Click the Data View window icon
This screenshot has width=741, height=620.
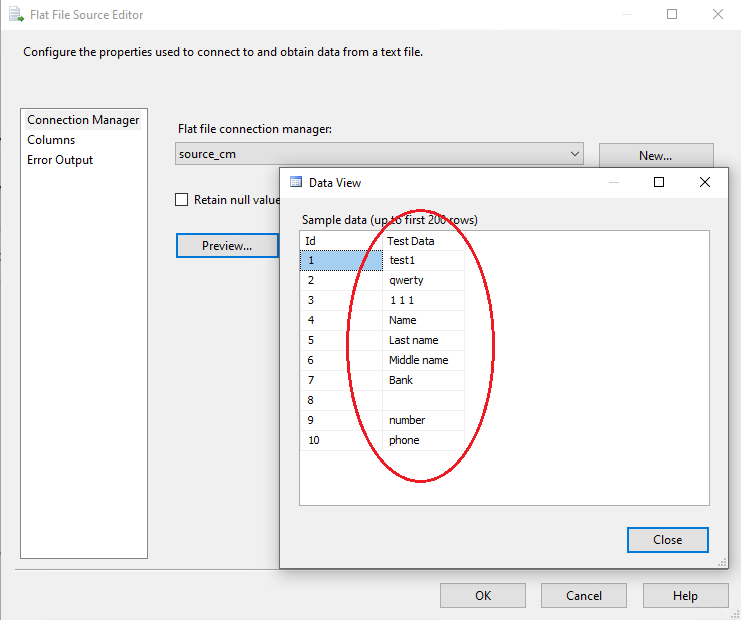pos(295,183)
